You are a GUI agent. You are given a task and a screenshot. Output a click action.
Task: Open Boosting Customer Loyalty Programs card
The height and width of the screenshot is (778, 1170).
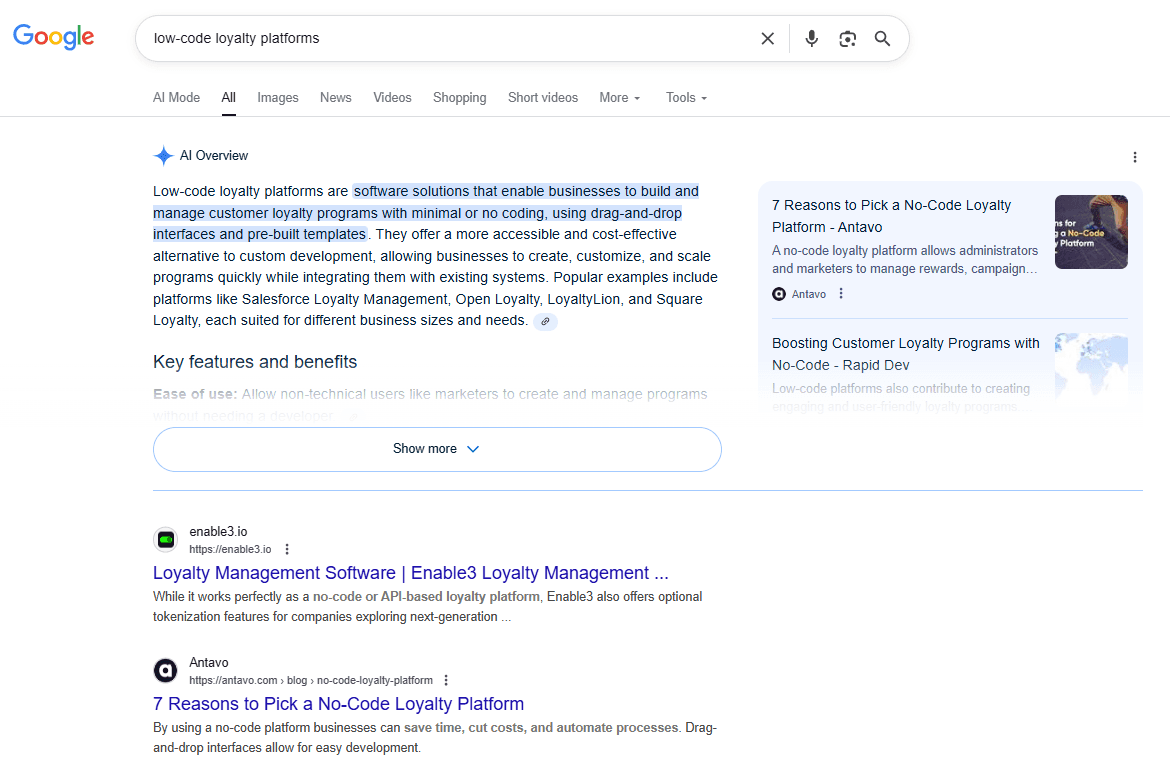tap(905, 354)
